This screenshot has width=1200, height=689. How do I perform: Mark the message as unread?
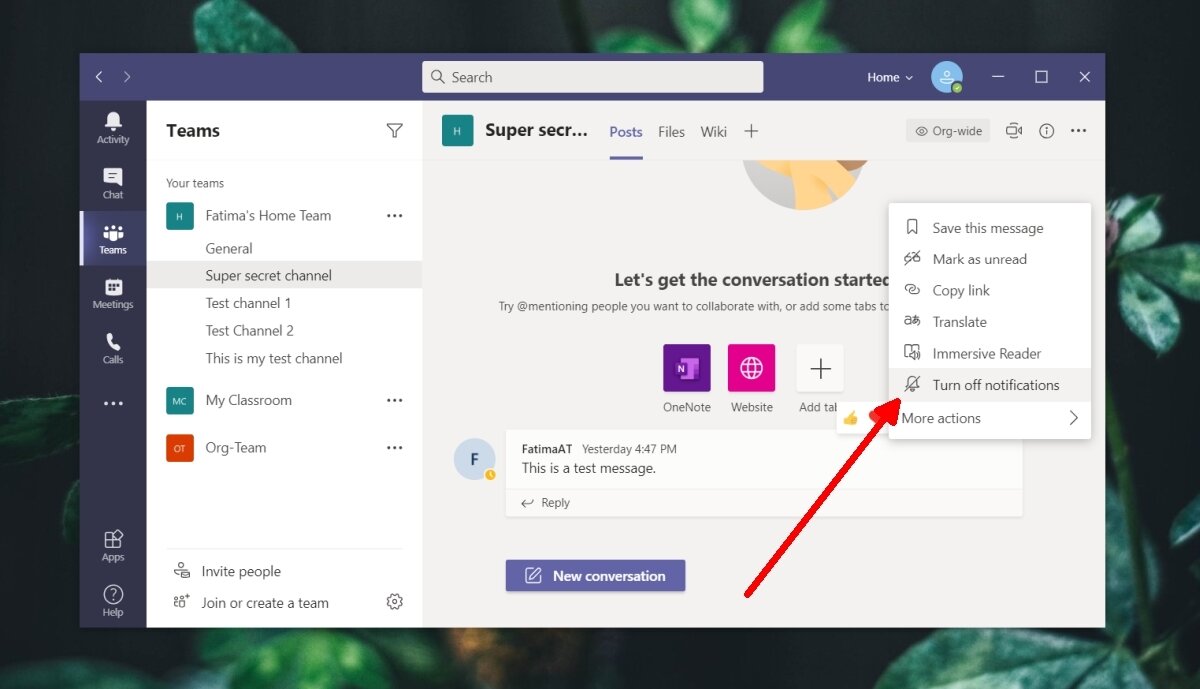coord(979,259)
